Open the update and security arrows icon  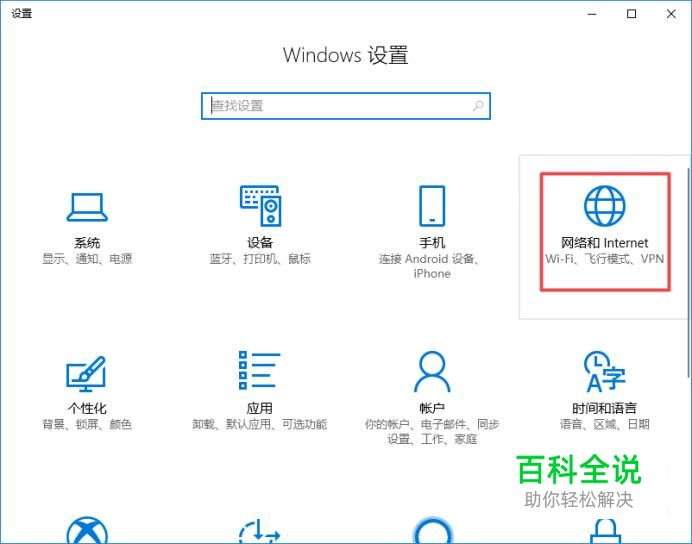pyautogui.click(x=260, y=531)
